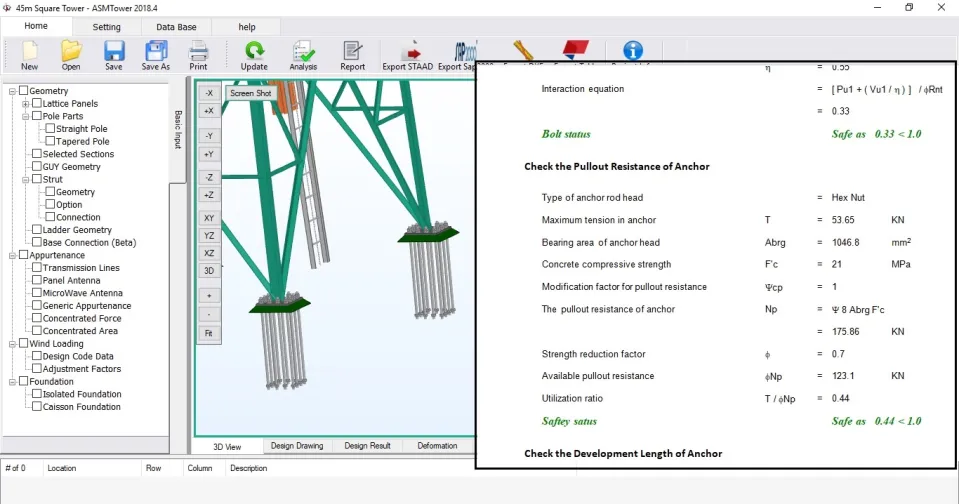Click the Export STAAD icon
Screen dimensions: 959x504
pyautogui.click(x=409, y=51)
